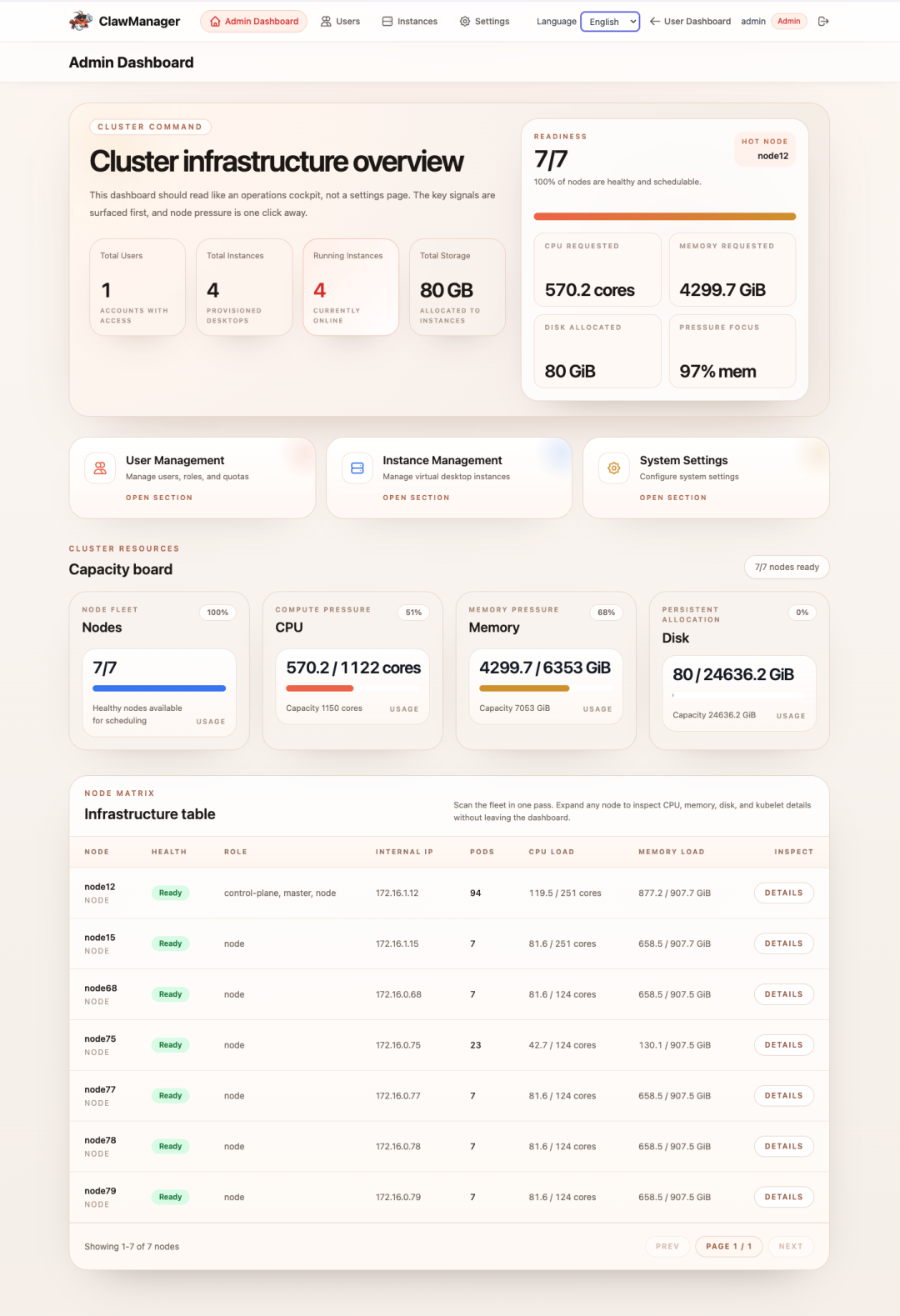Viewport: 900px width, 1316px height.
Task: Click the HOT NODE node12 badge
Action: coord(765,149)
